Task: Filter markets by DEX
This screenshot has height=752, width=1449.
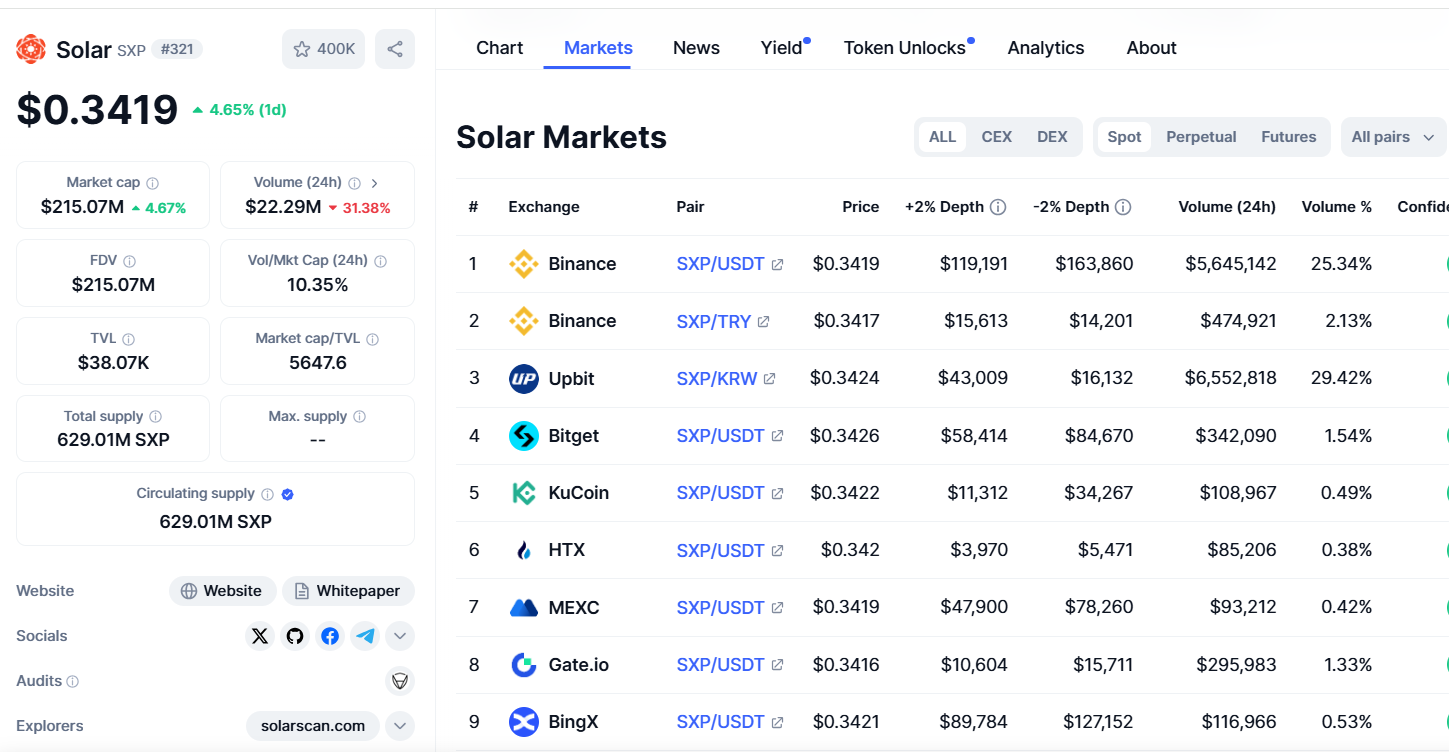Action: coord(1052,137)
